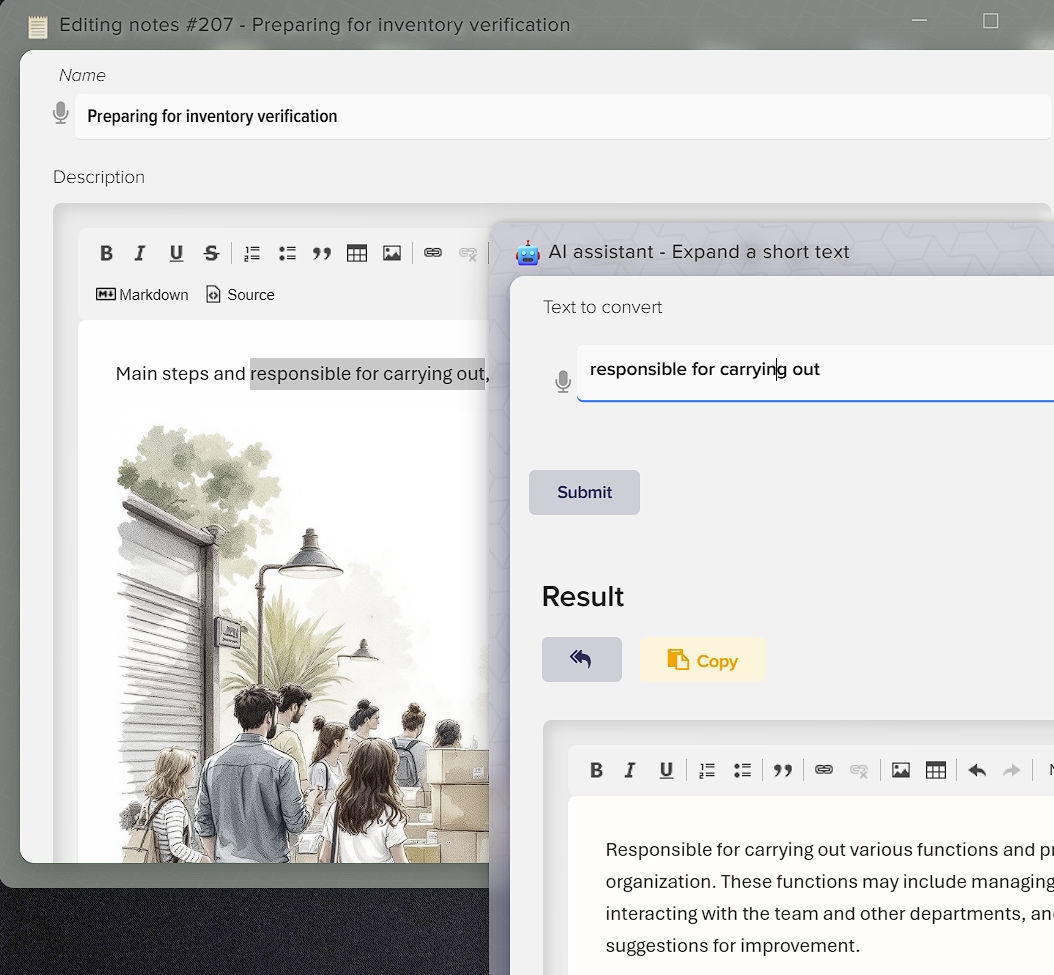Toggle Italic in the Description editor toolbar
Viewport: 1054px width, 975px height.
coord(140,254)
